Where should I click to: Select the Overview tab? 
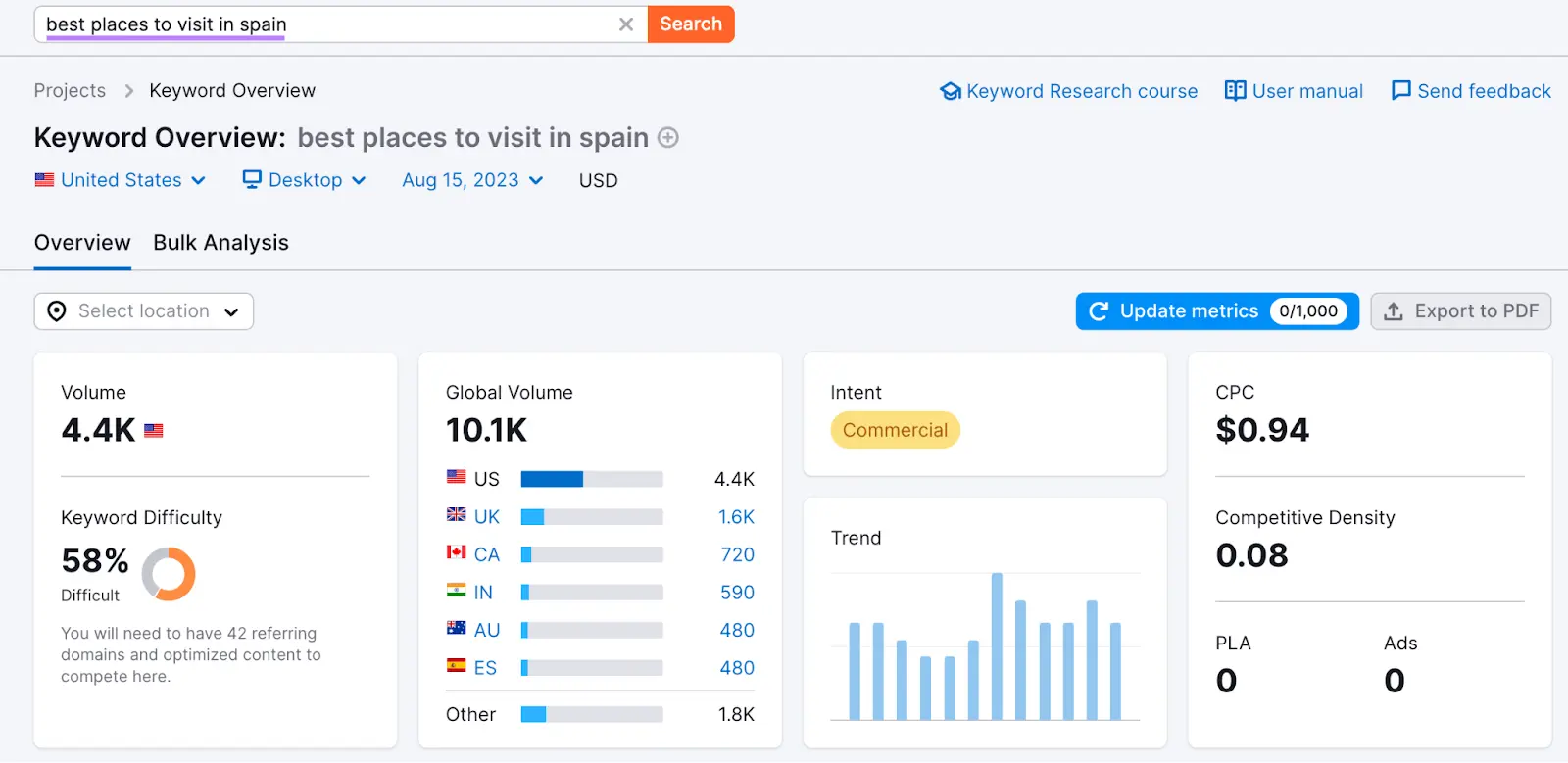point(82,243)
